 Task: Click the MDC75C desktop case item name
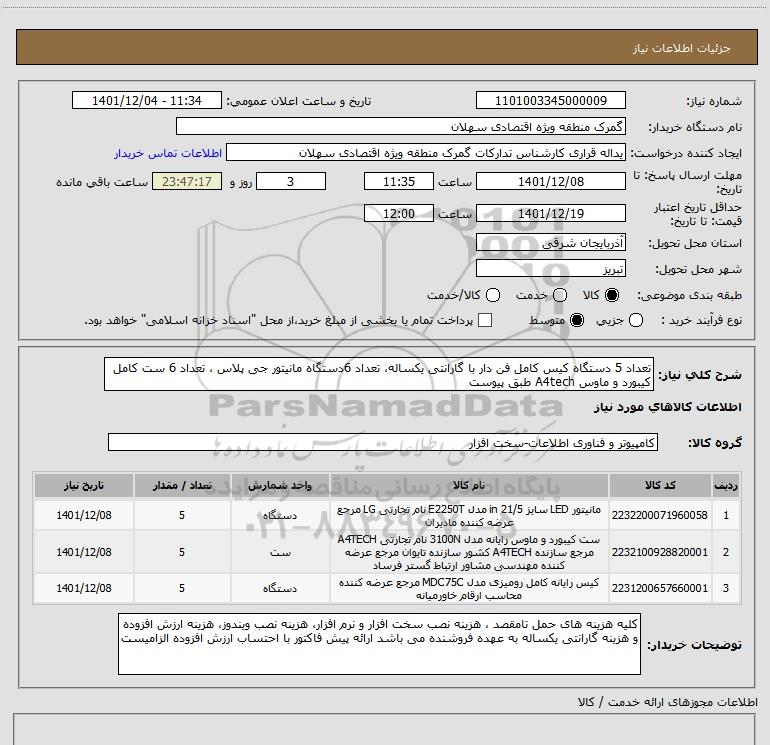tap(469, 588)
